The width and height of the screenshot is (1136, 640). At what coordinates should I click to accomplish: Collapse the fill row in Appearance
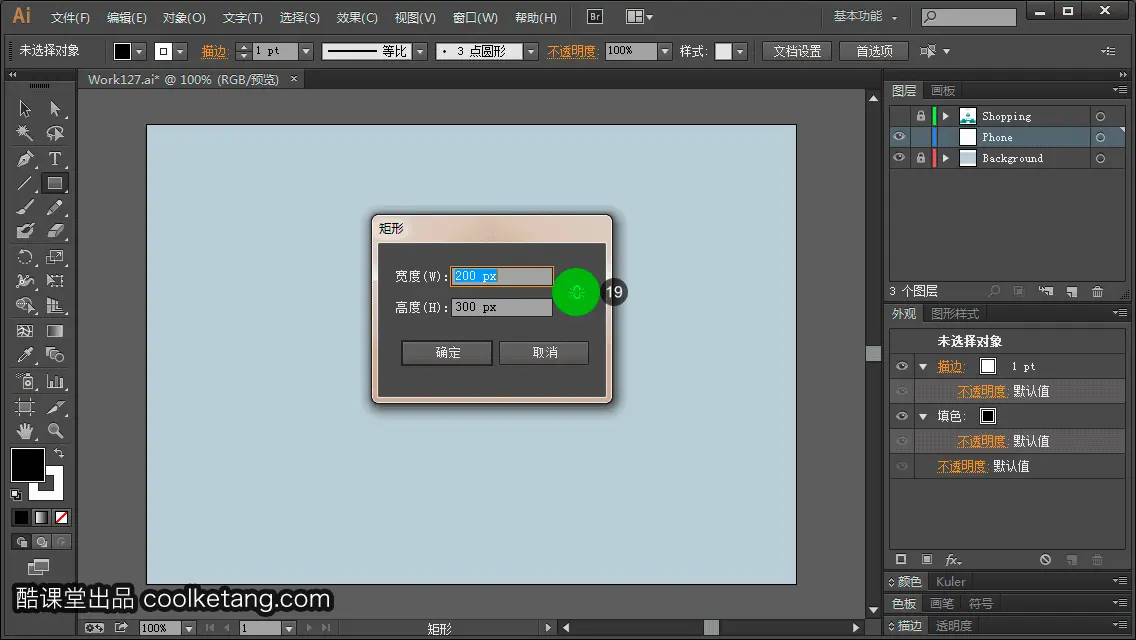[923, 416]
